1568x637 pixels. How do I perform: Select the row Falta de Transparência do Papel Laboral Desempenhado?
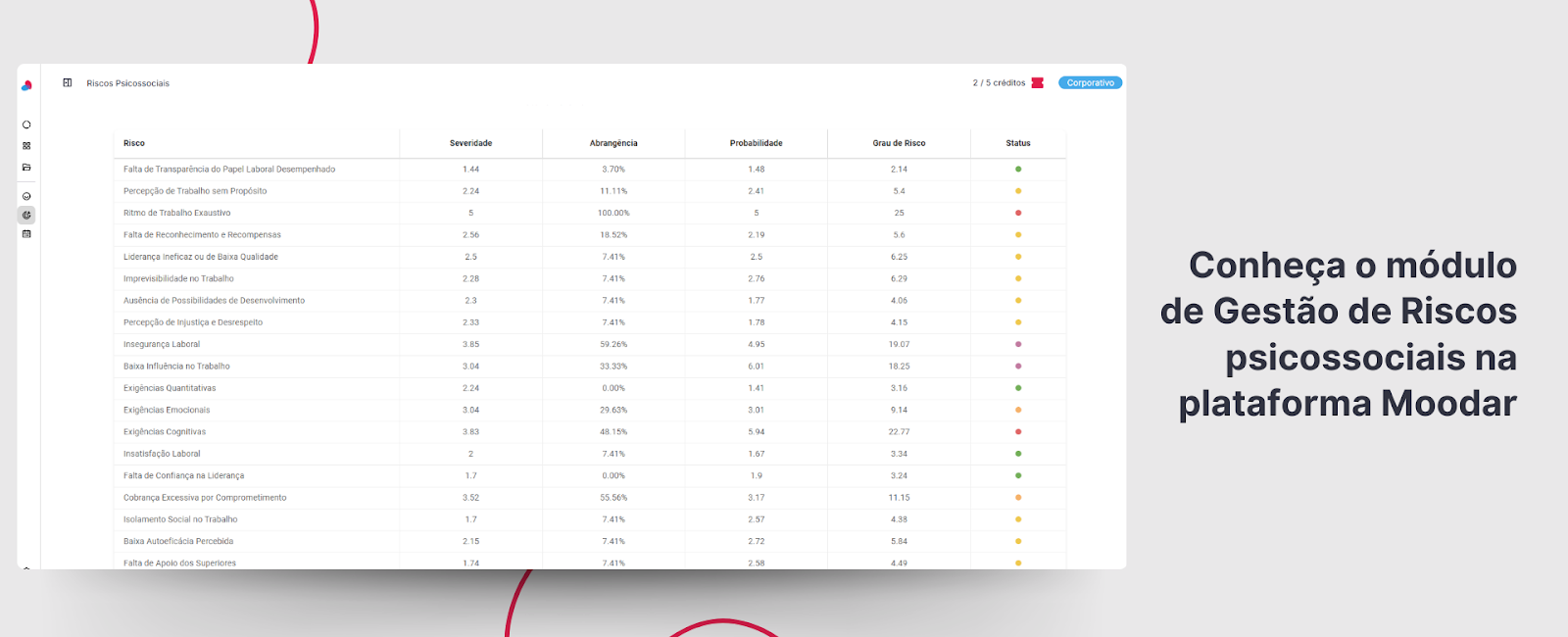point(590,170)
